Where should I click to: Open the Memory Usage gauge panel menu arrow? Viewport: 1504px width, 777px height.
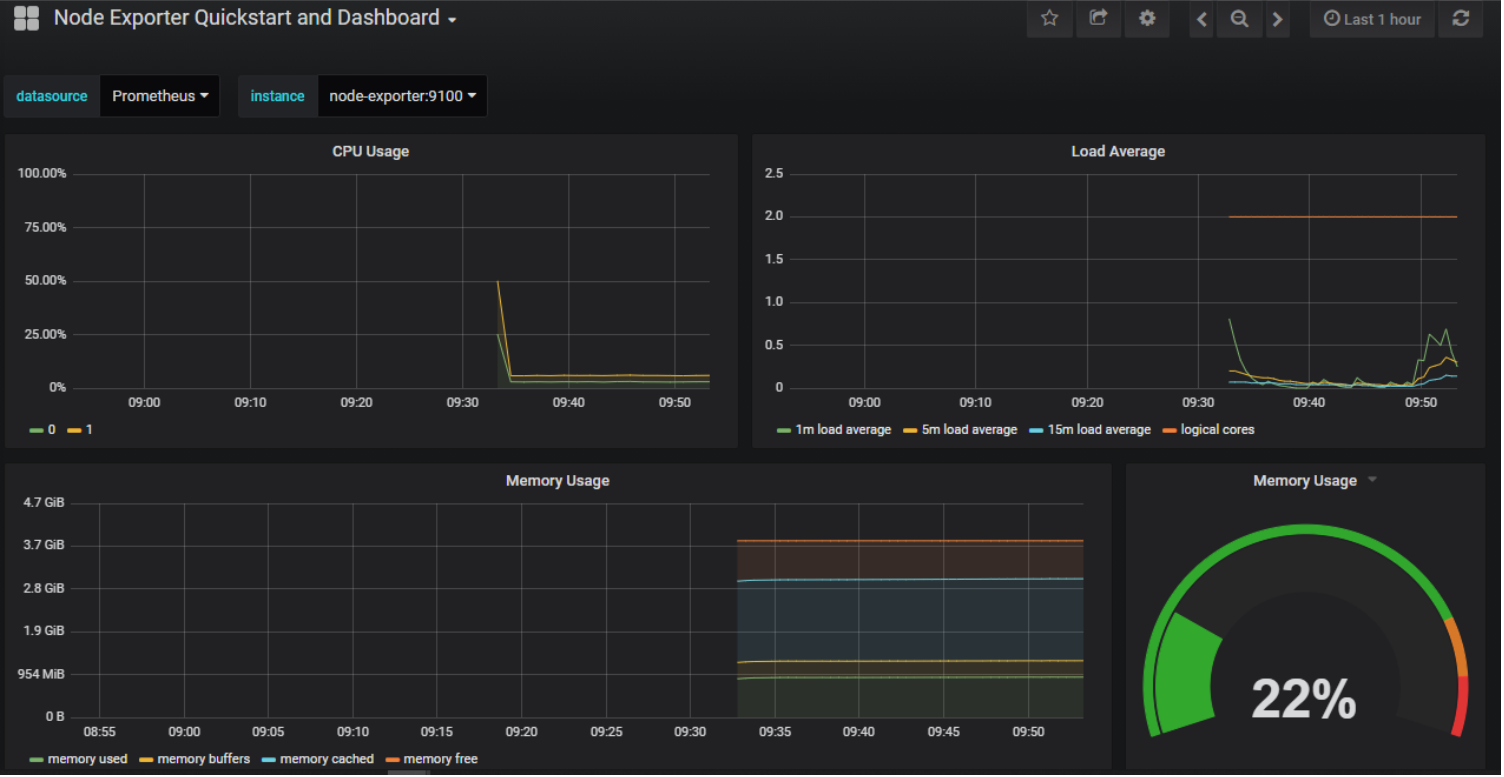1372,480
